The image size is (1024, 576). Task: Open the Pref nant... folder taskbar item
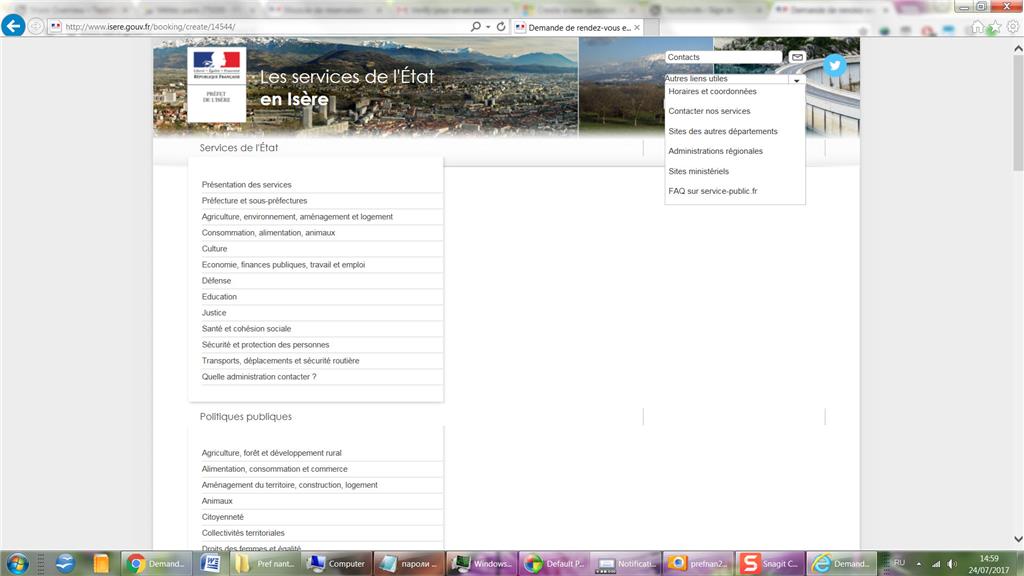click(x=265, y=564)
